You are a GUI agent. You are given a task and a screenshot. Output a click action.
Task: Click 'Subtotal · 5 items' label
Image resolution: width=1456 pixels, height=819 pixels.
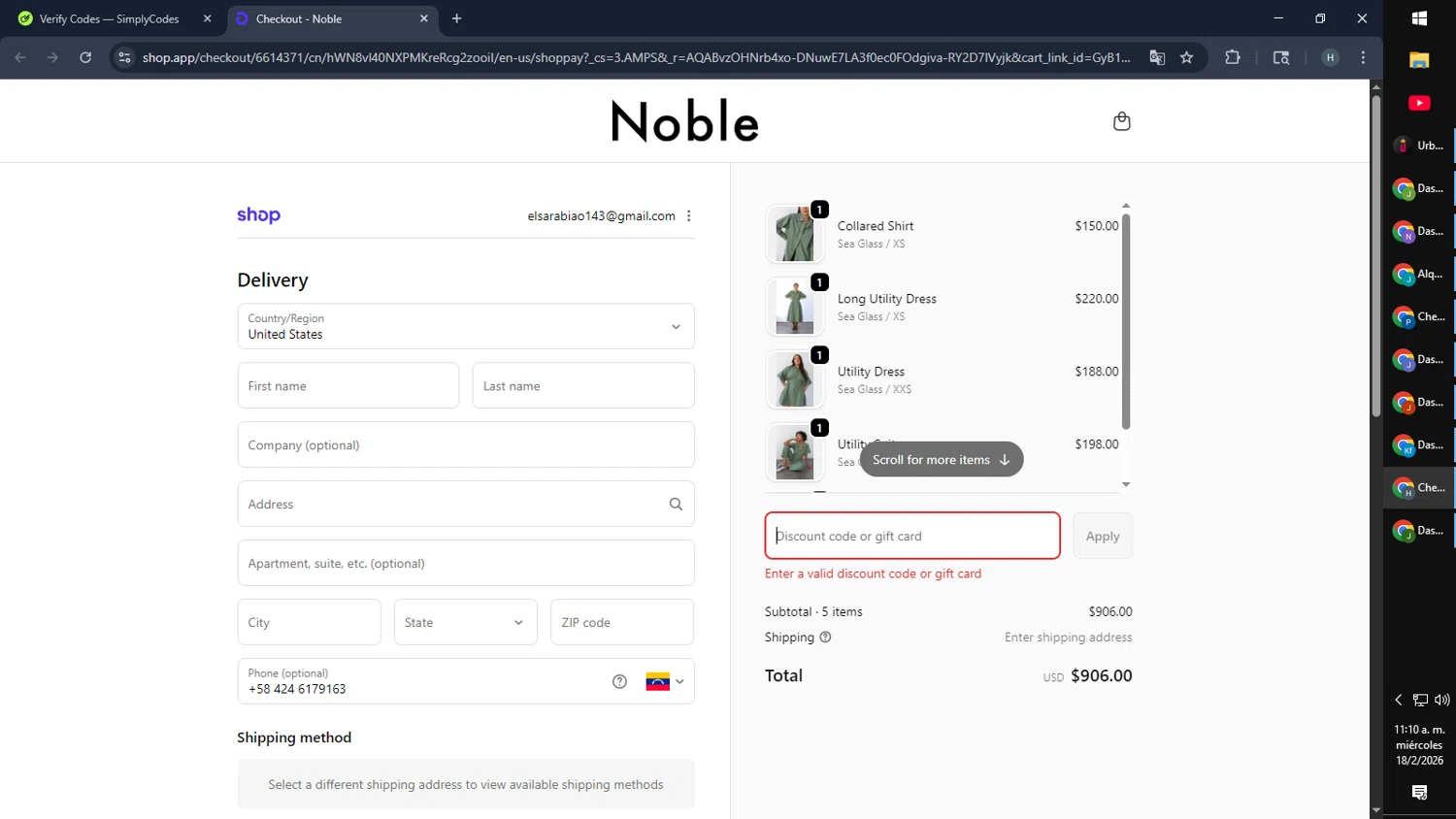[x=813, y=611]
